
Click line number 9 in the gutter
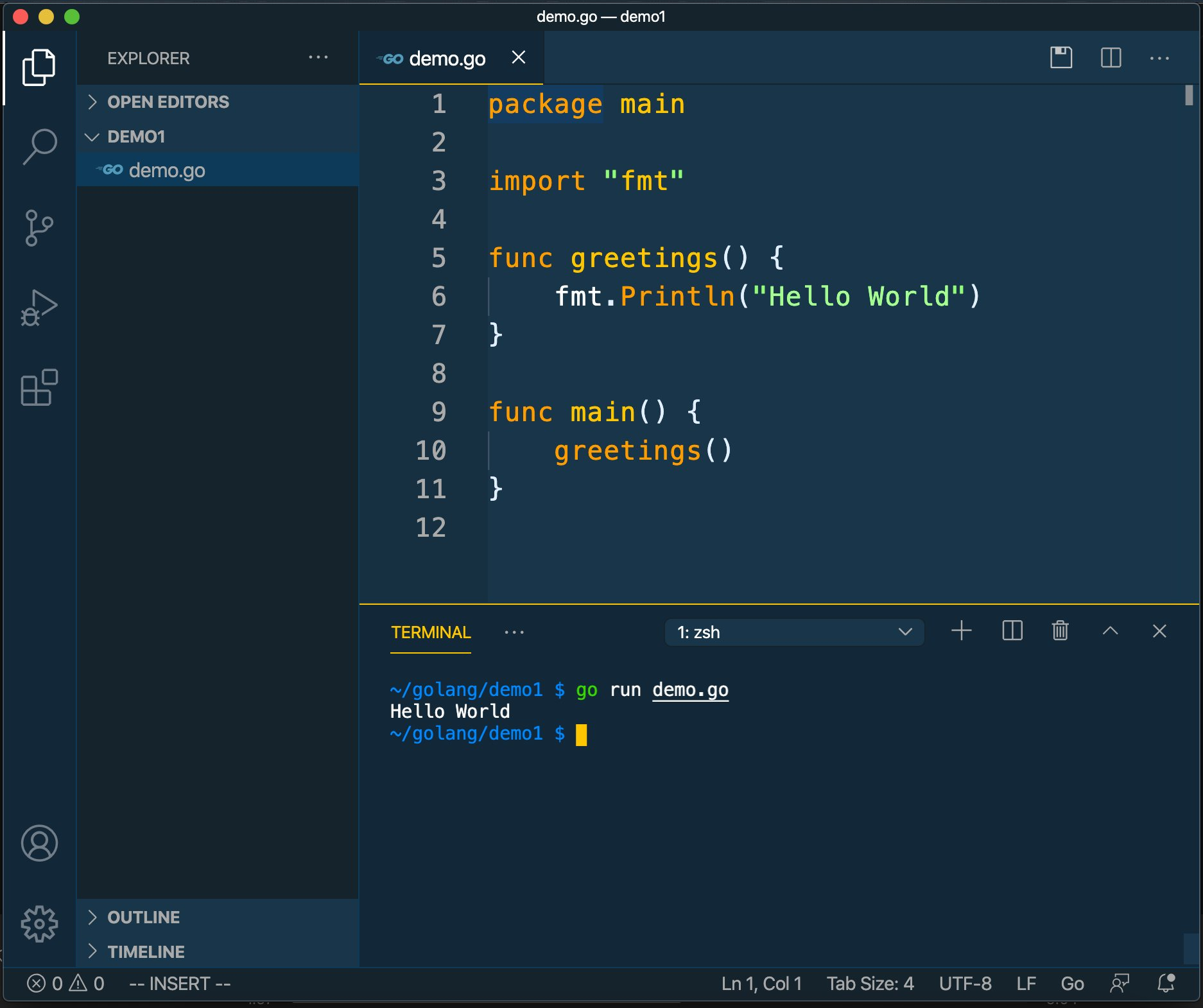coord(438,412)
